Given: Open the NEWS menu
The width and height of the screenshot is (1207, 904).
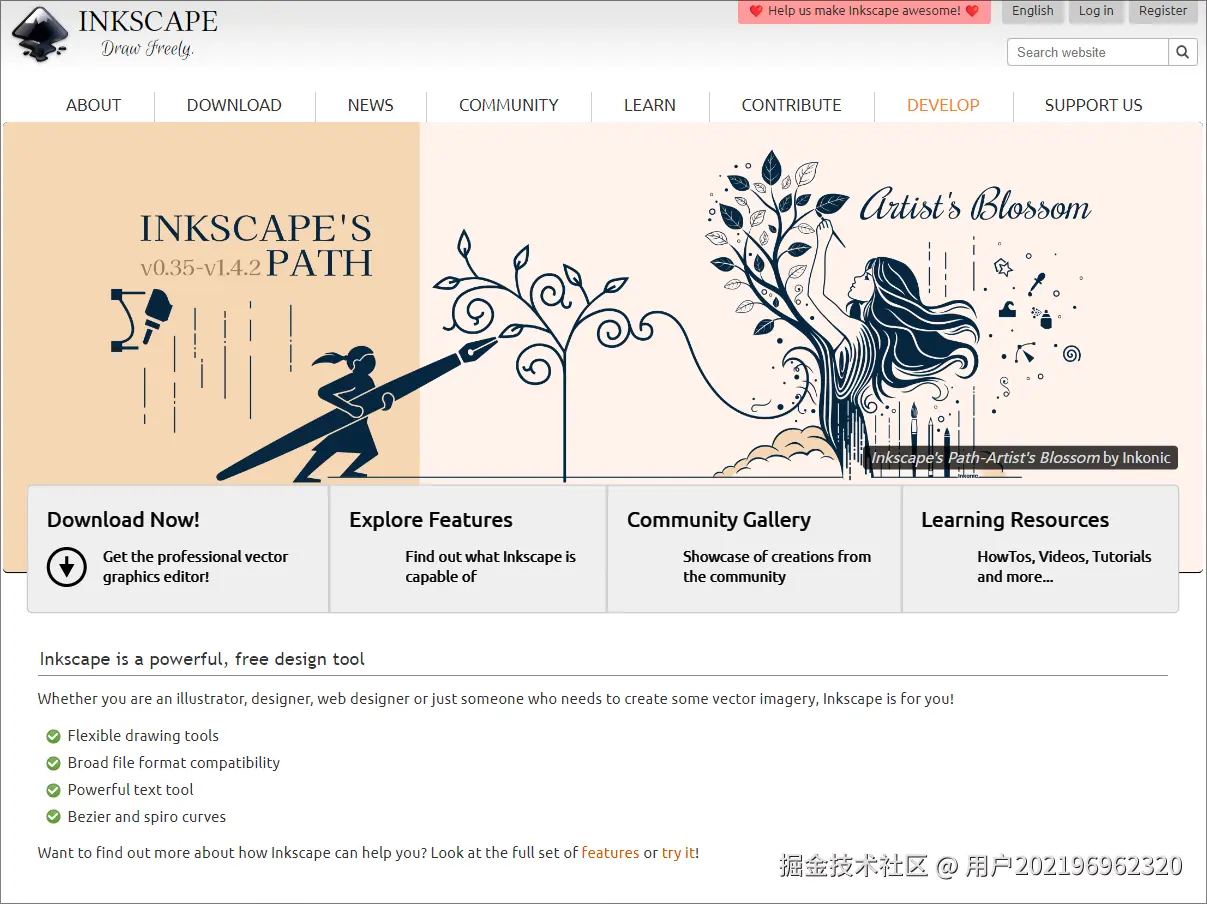Looking at the screenshot, I should (x=370, y=105).
